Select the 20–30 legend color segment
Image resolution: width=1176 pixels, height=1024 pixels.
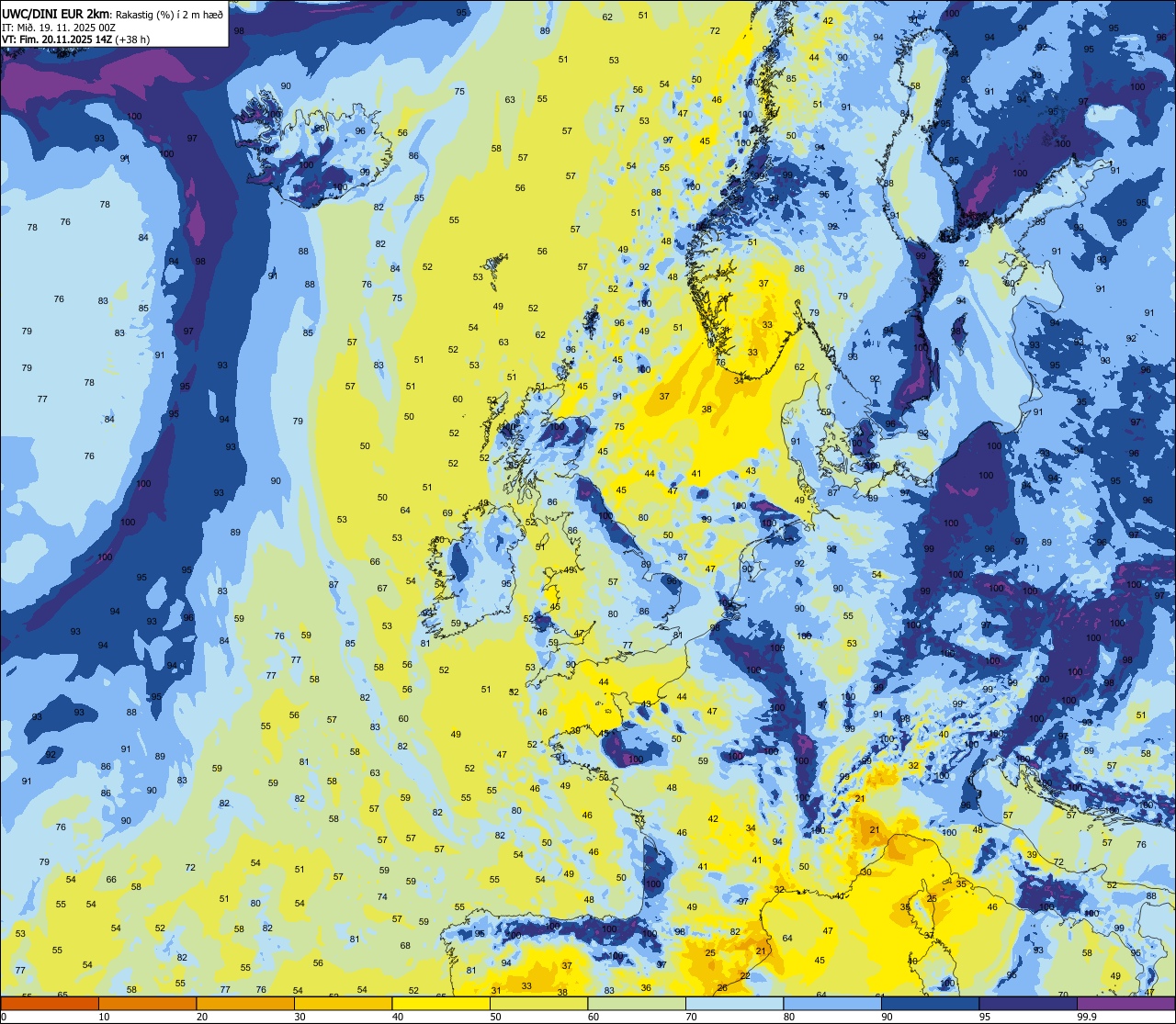245,1004
